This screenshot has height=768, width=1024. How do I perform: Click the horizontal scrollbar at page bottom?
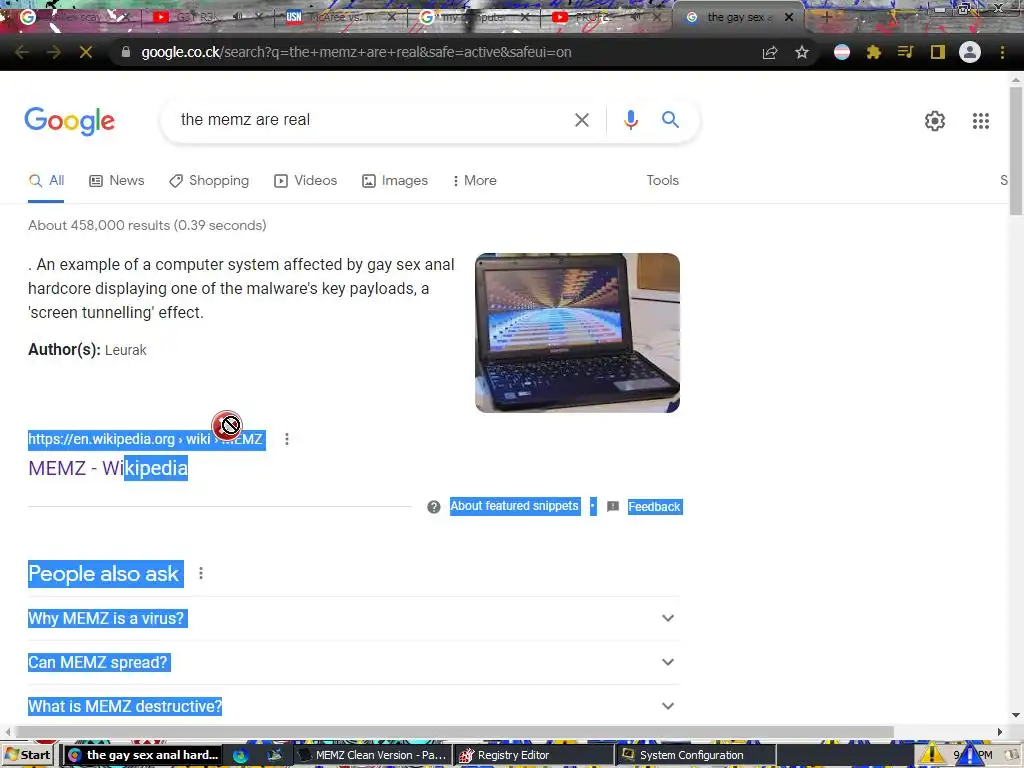coord(454,731)
